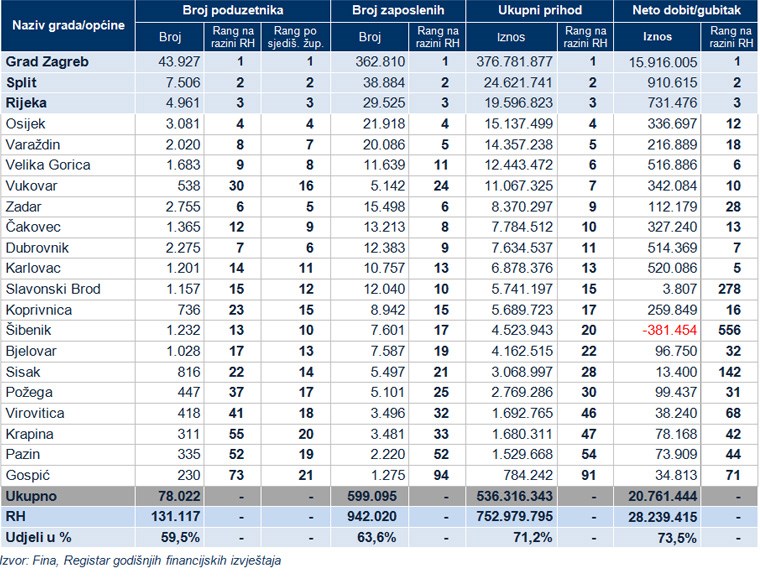This screenshot has width=760, height=582.
Task: Click Vukovar's revenue 11.067.325
Action: point(519,186)
